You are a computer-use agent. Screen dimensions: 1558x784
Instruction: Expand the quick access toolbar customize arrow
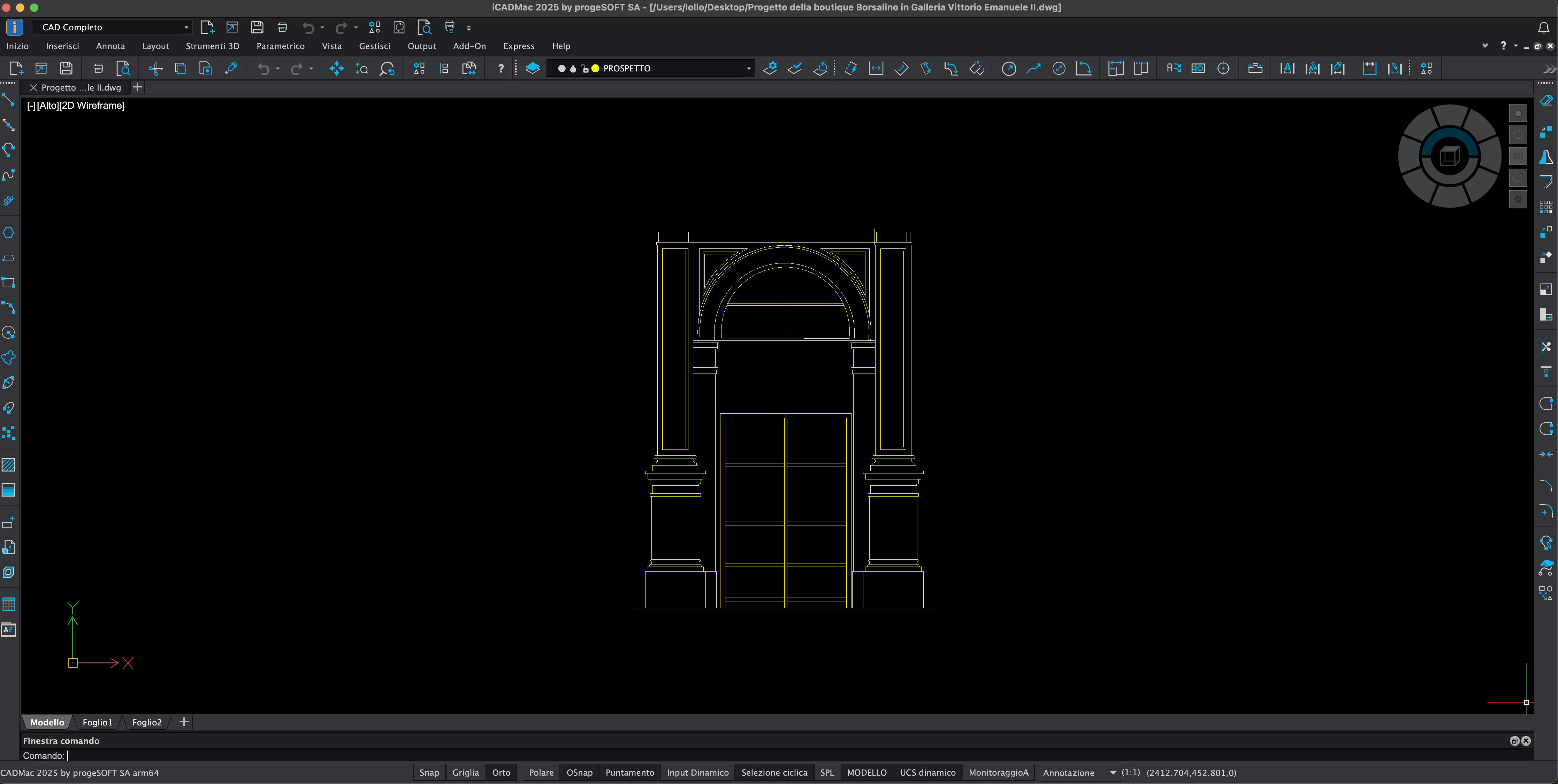coord(469,28)
